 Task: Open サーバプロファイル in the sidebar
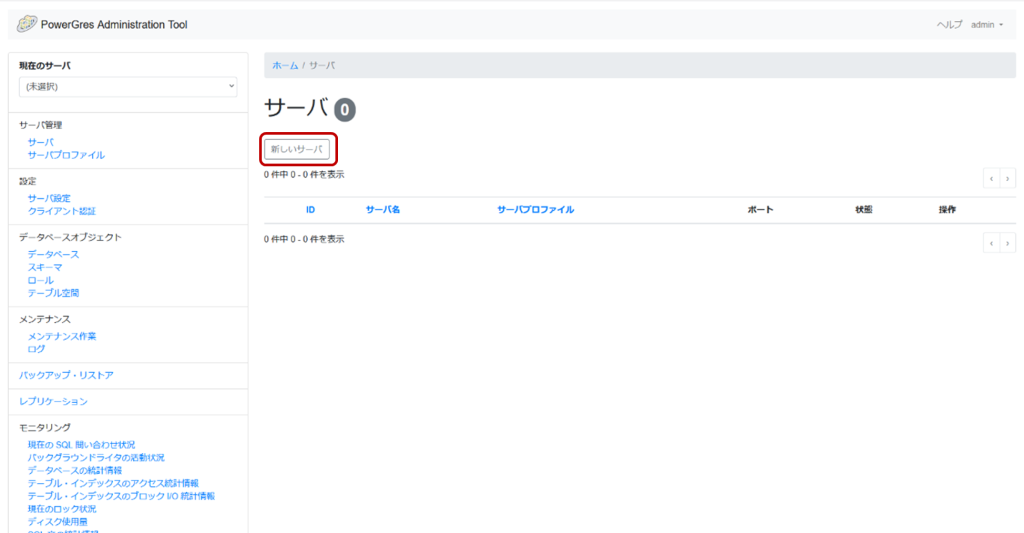(66, 155)
